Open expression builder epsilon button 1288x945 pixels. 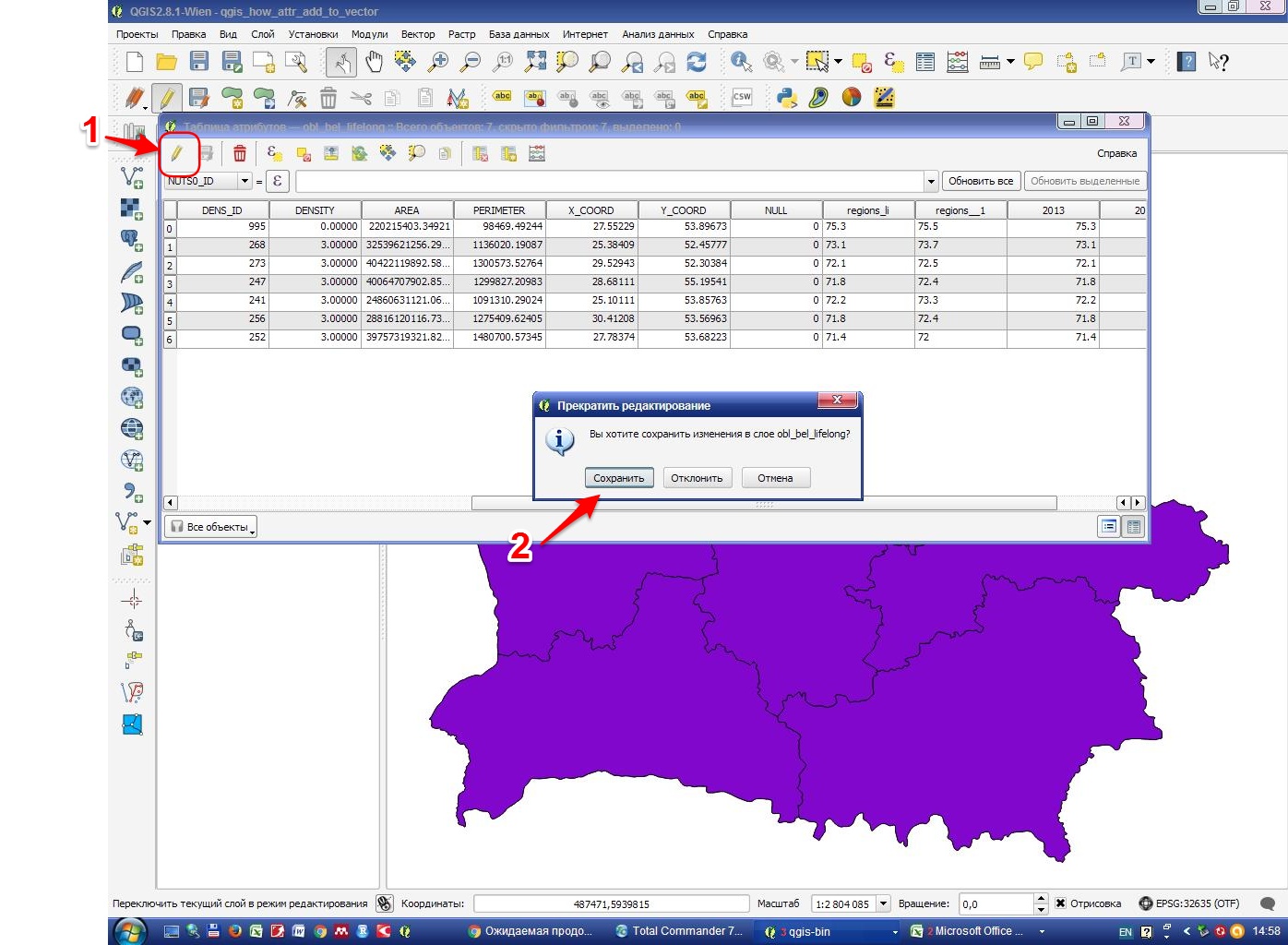coord(278,181)
